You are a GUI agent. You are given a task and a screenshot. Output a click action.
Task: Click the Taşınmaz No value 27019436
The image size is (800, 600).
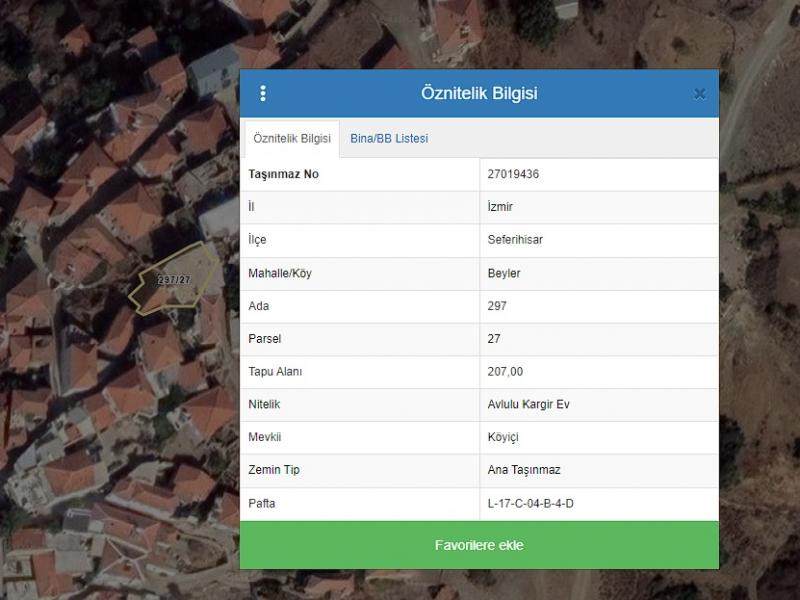click(513, 174)
